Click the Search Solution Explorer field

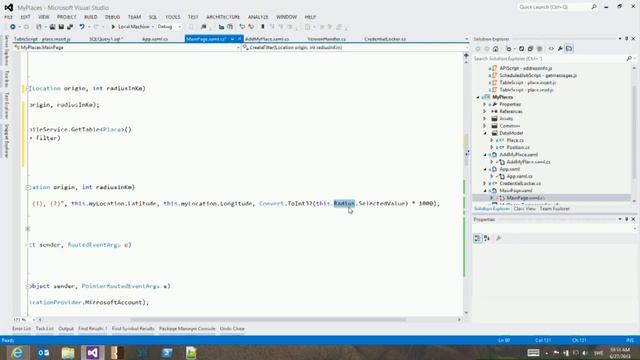point(549,59)
